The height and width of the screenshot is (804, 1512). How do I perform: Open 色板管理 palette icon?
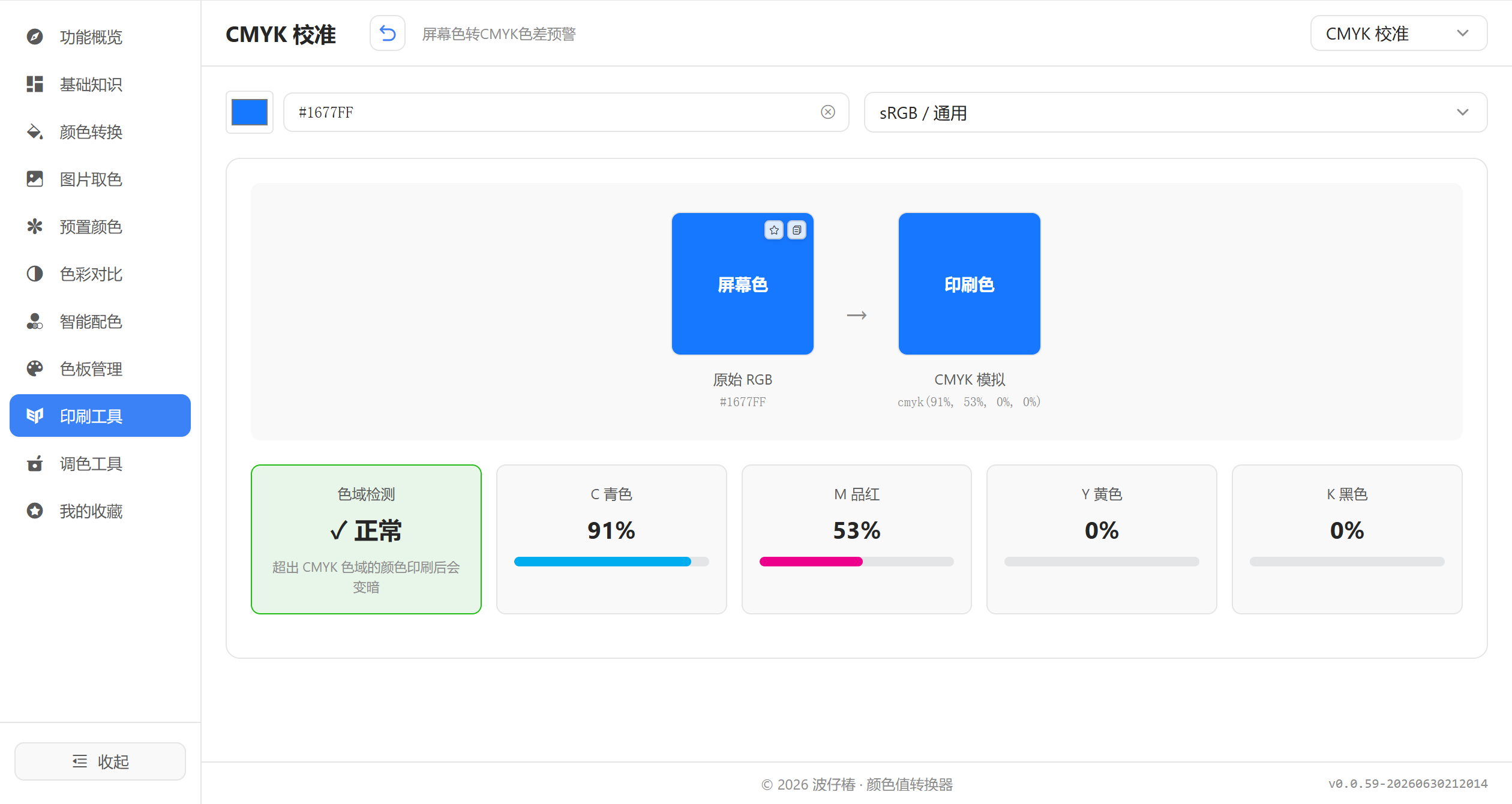coord(35,368)
